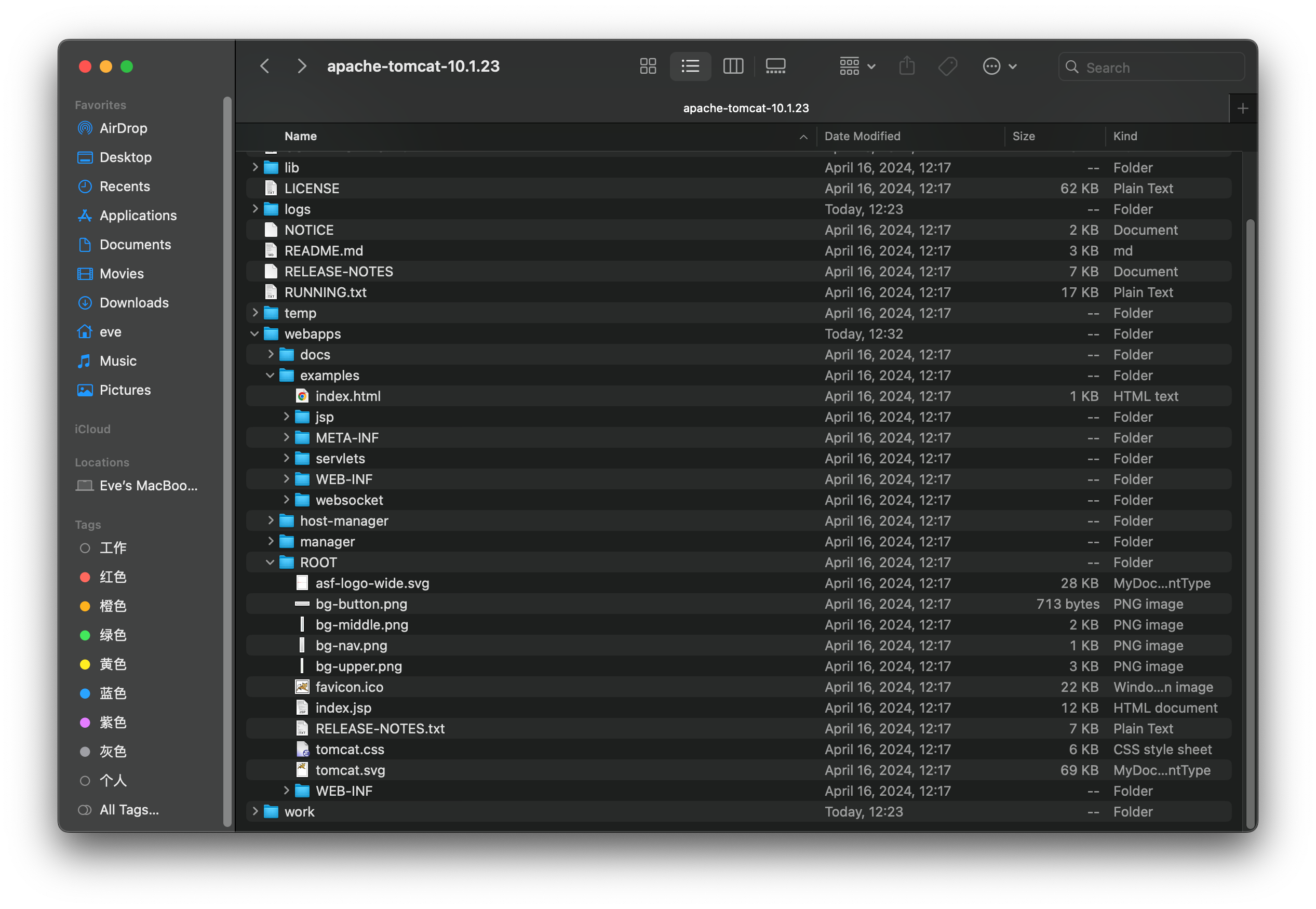Screen dimensions: 1316x909
Task: Select Applications in the sidebar
Action: (137, 215)
